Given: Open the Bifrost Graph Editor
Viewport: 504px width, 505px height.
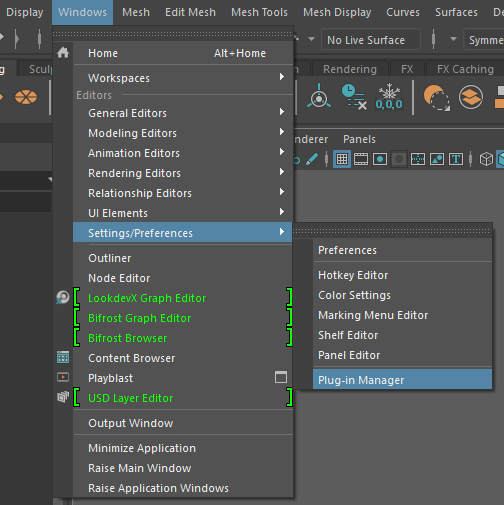Looking at the screenshot, I should point(183,318).
